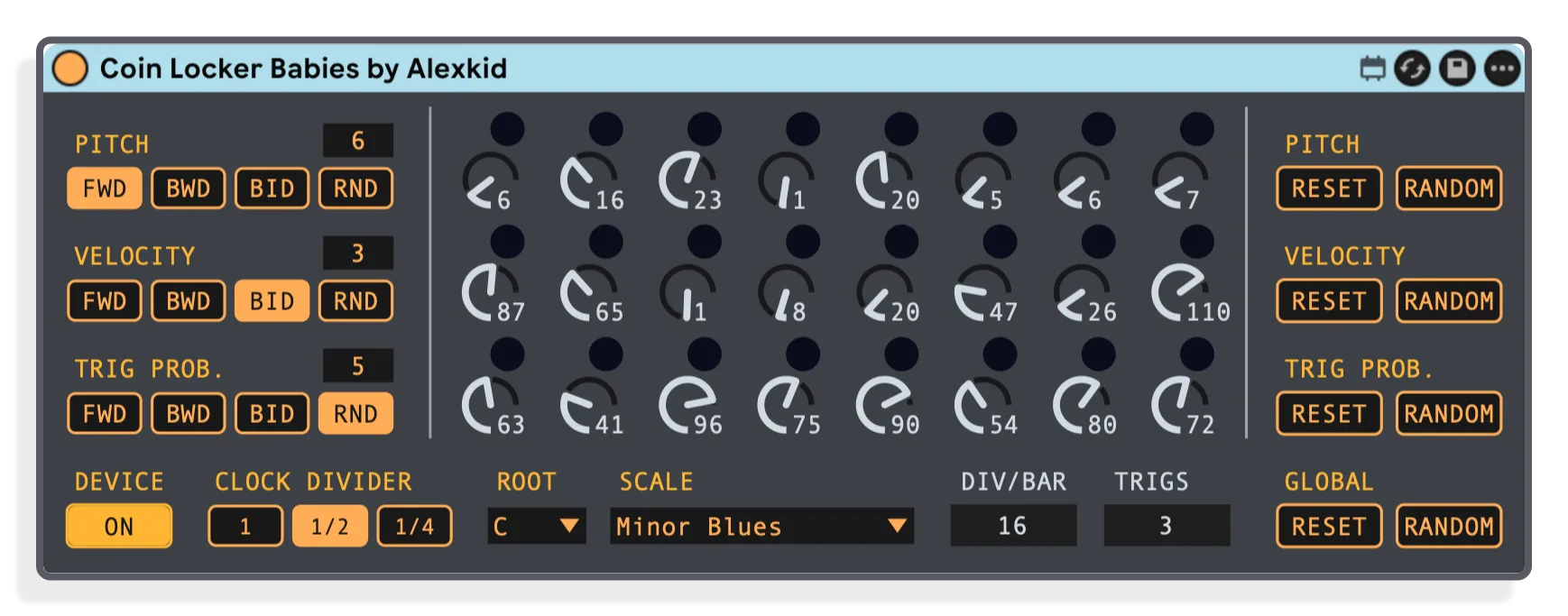Set PITCH direction to BWD
Screen dimensions: 1568x616
[x=189, y=188]
